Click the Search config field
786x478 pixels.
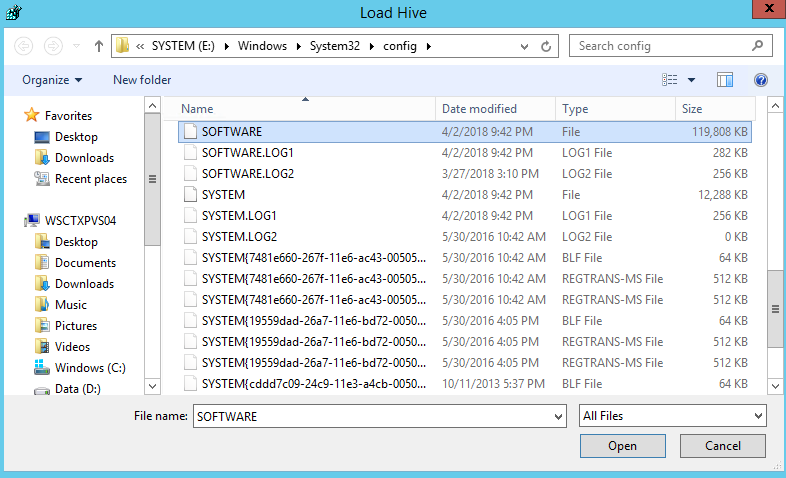(660, 46)
